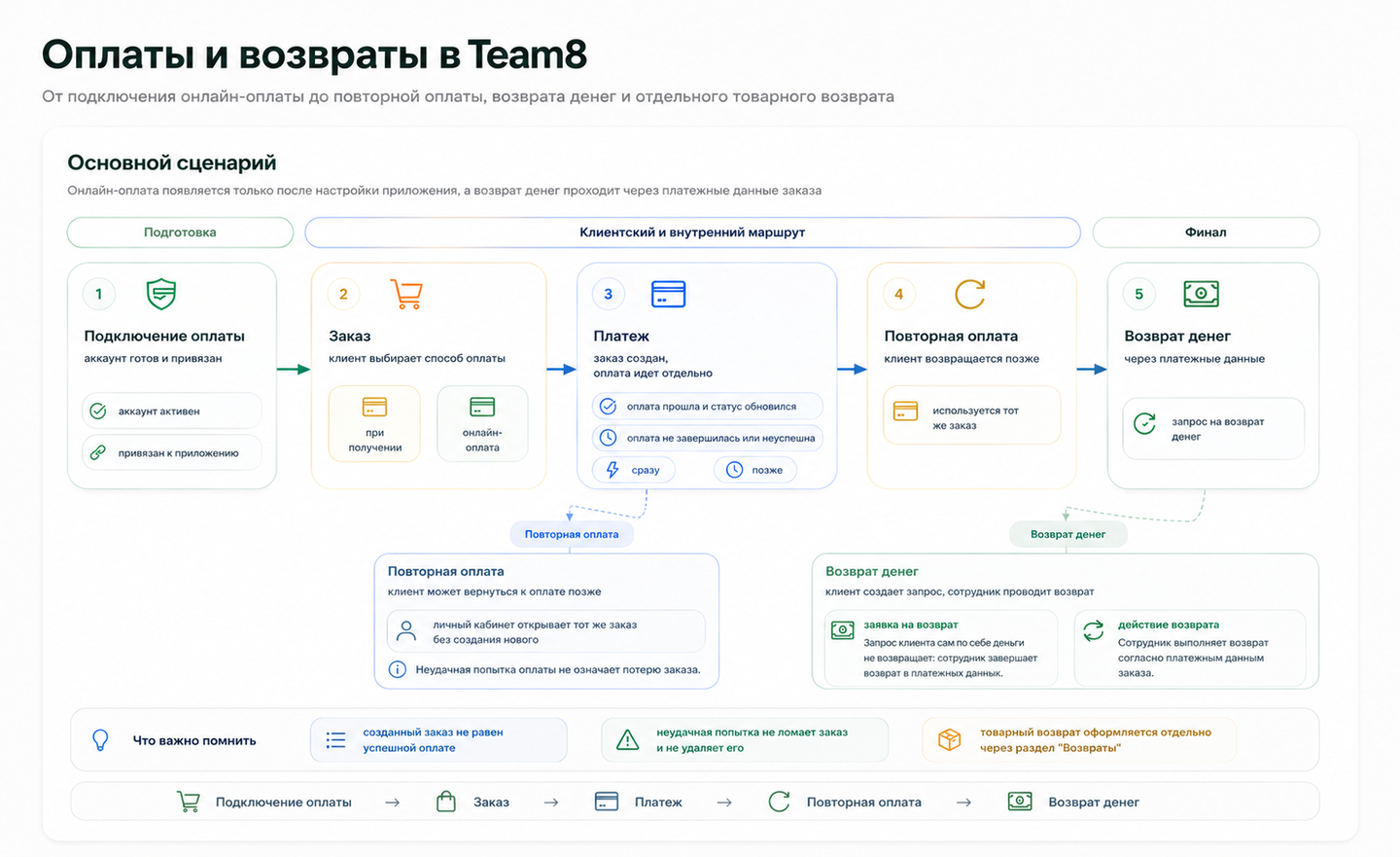The width and height of the screenshot is (1400, 857).
Task: Click the checkmark icon beside "аккаунт активен"
Action: pyautogui.click(x=98, y=411)
